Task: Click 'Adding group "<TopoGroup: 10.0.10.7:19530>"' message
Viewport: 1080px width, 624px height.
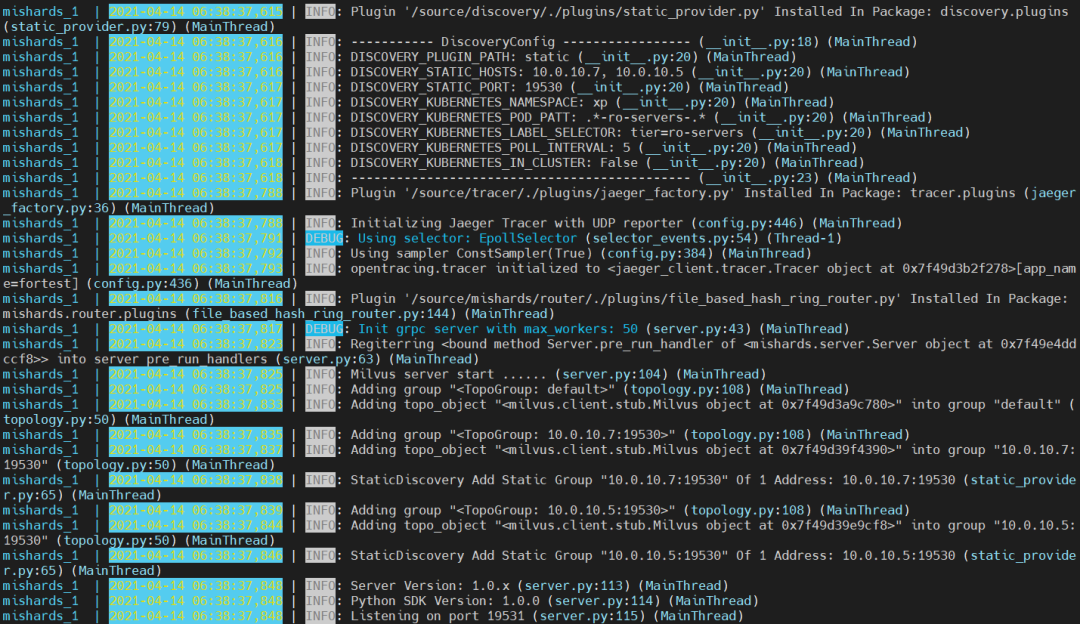Action: pos(513,436)
